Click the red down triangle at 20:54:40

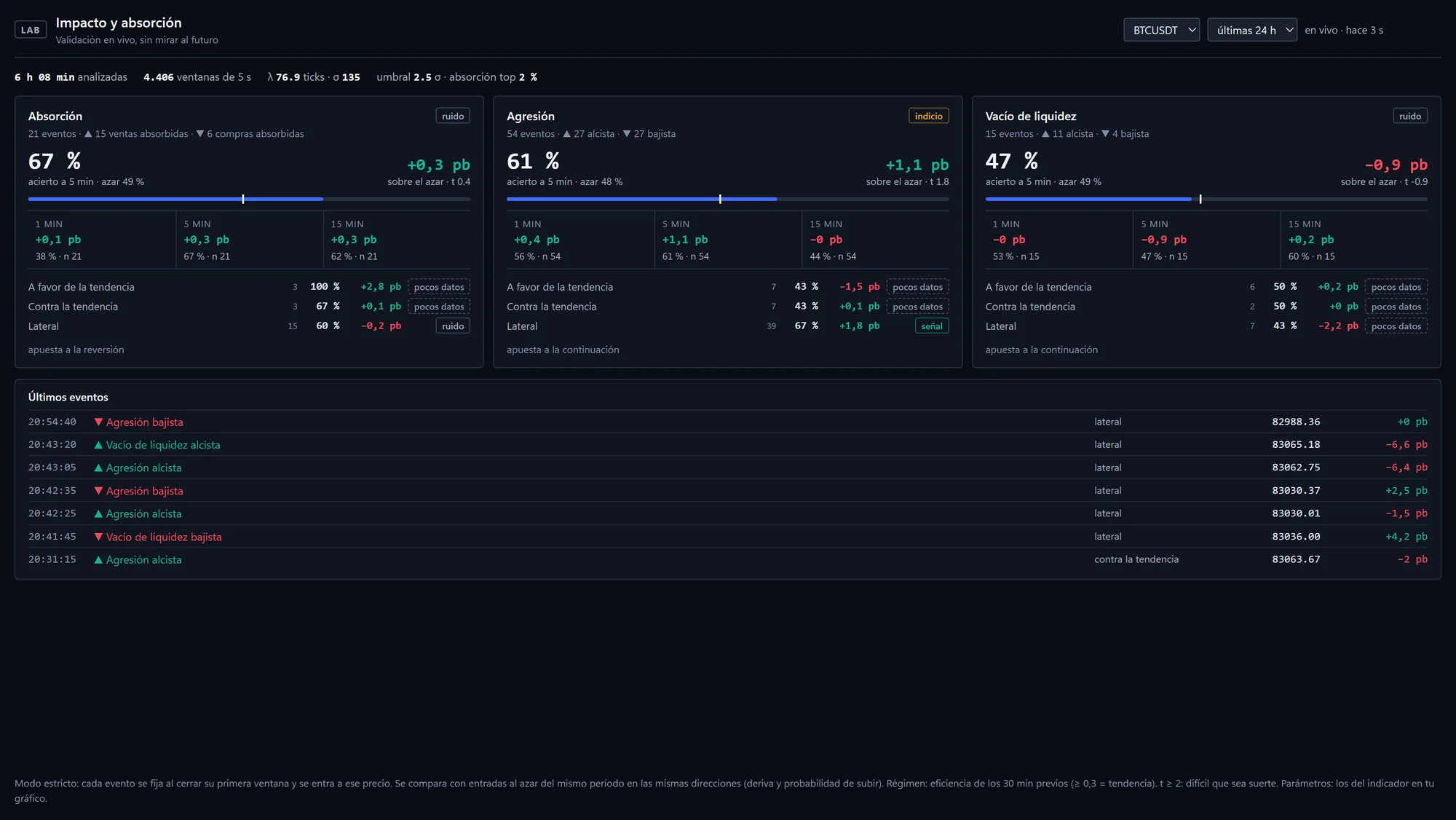click(98, 422)
